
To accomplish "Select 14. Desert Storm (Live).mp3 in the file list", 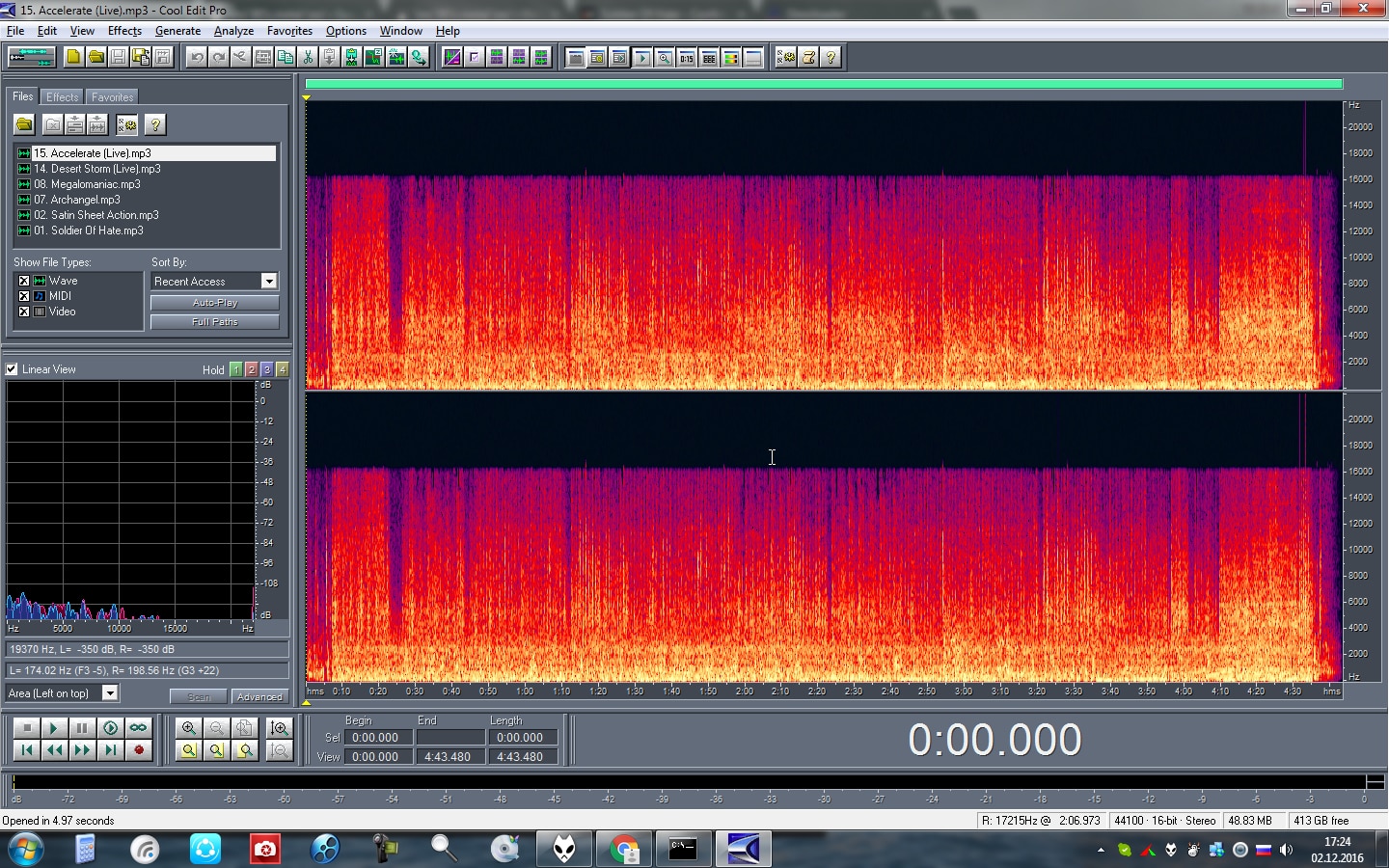I will [97, 169].
